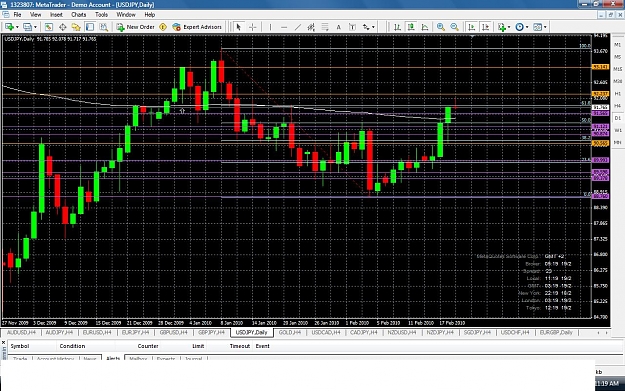The image size is (625, 391).
Task: Open the Strategy Tester magnifier icon
Action: pos(104,27)
